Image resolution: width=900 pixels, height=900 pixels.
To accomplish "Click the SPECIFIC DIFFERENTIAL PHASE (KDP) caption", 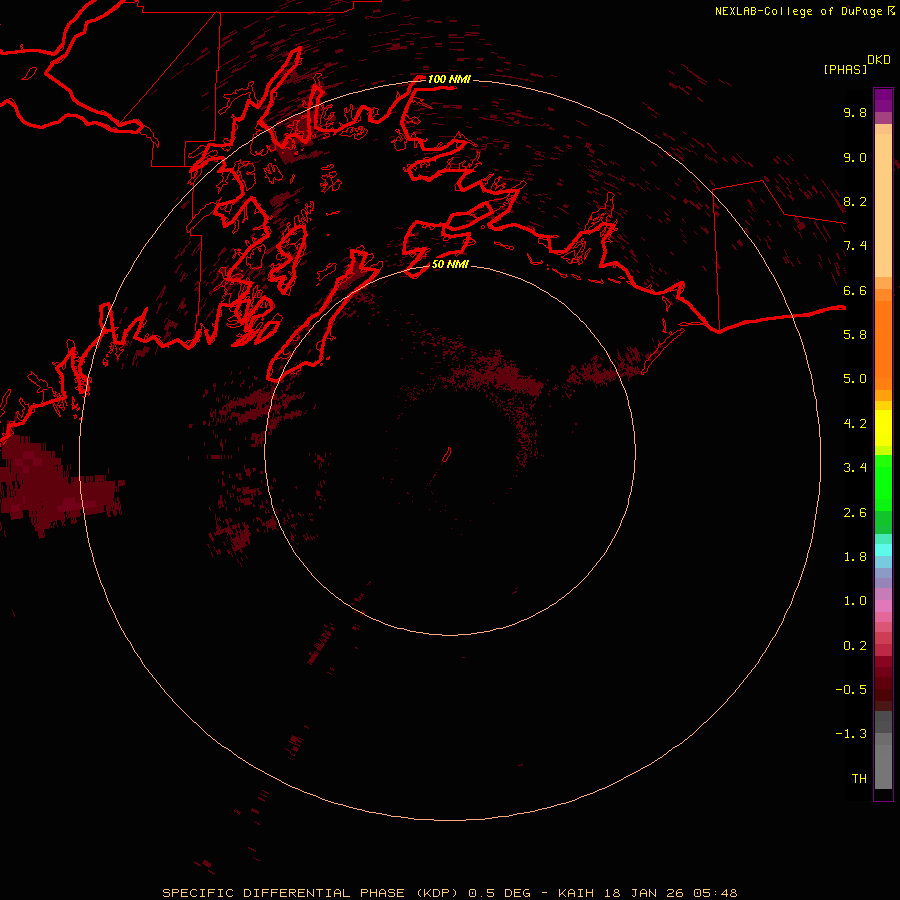I will pos(310,893).
